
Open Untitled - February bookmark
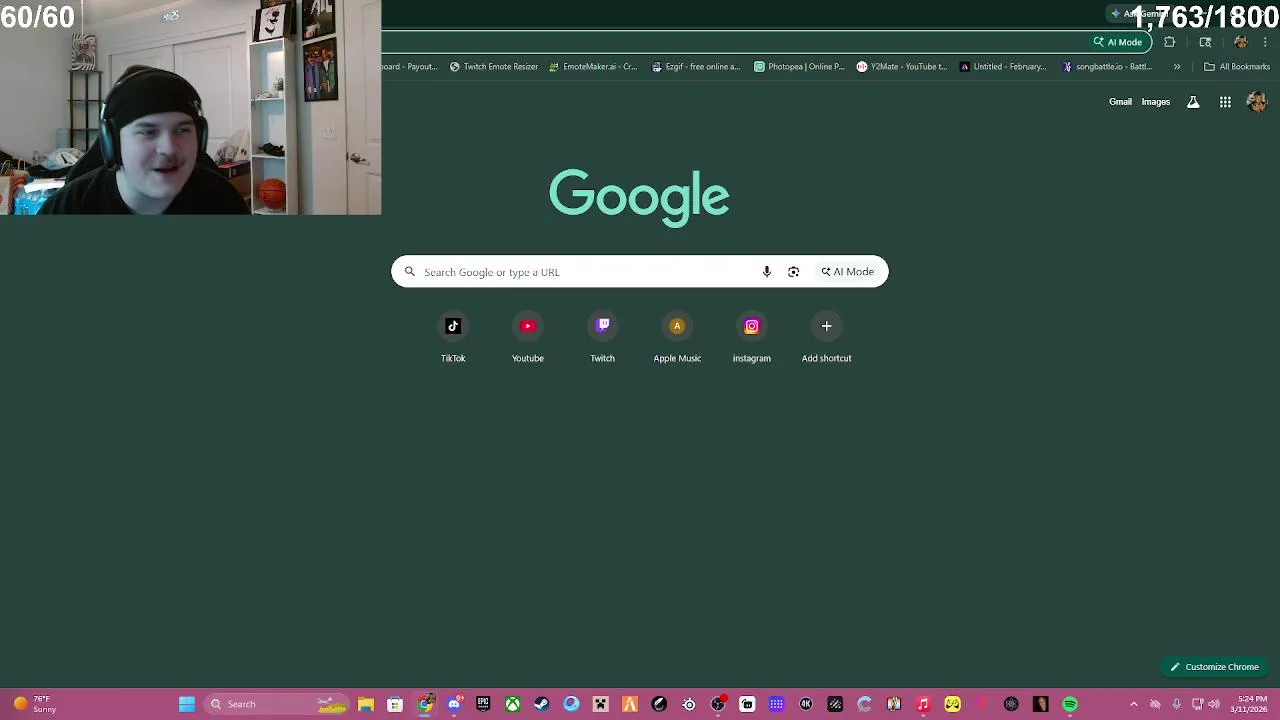coord(1003,67)
